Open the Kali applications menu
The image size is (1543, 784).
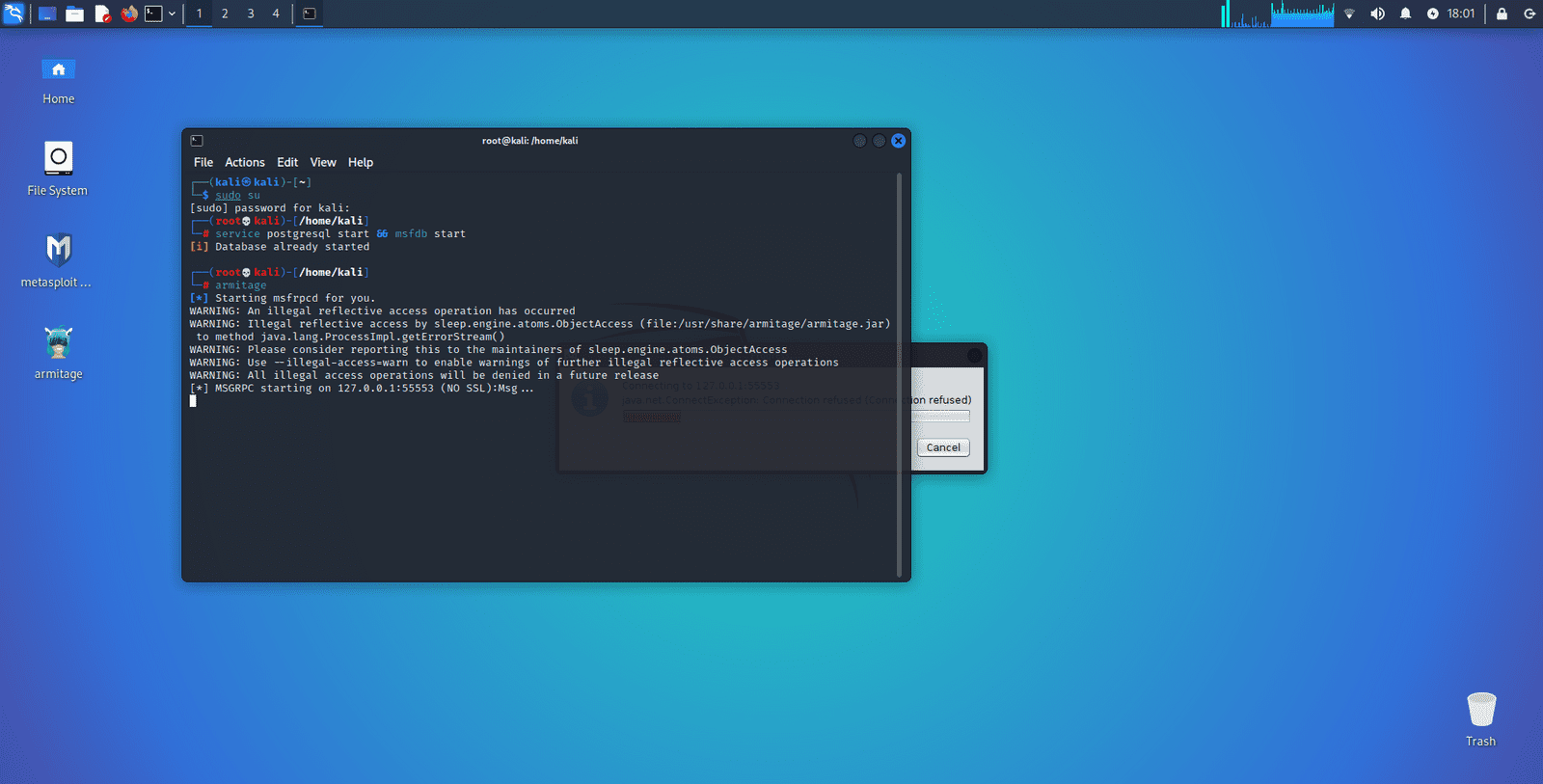14,14
